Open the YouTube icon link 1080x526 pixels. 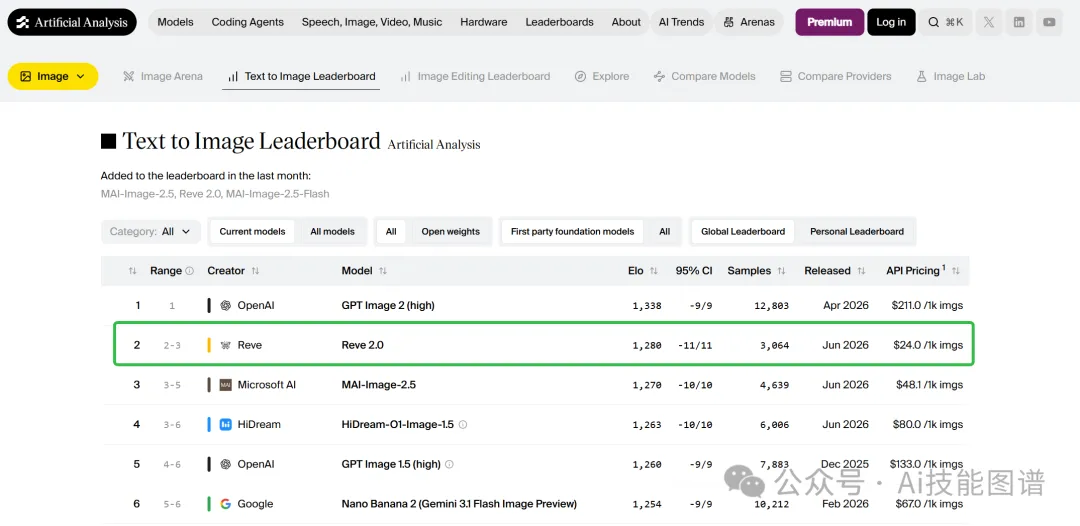pyautogui.click(x=1049, y=22)
